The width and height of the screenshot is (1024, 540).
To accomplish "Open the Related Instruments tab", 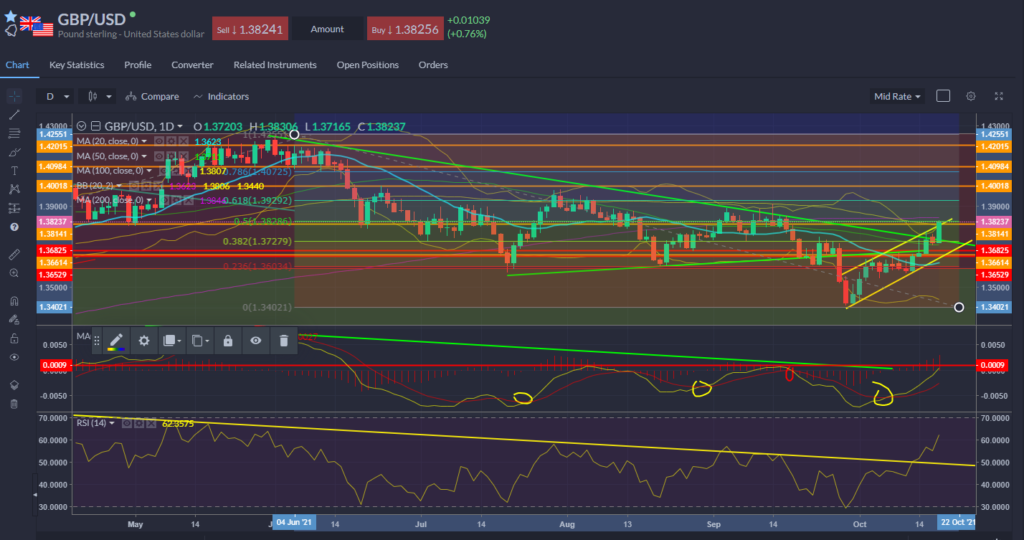I will pos(275,65).
